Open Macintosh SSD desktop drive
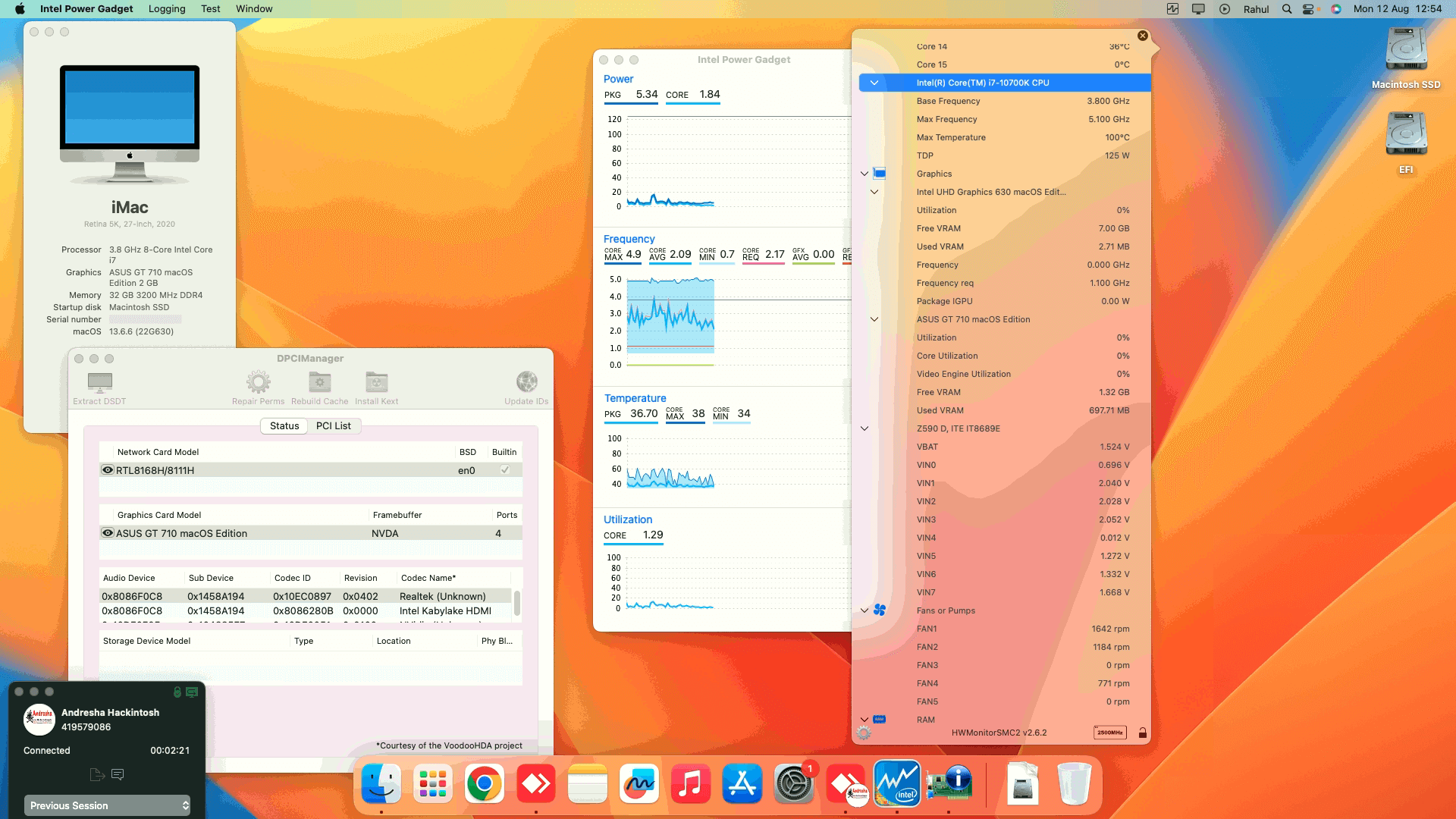 pyautogui.click(x=1406, y=49)
